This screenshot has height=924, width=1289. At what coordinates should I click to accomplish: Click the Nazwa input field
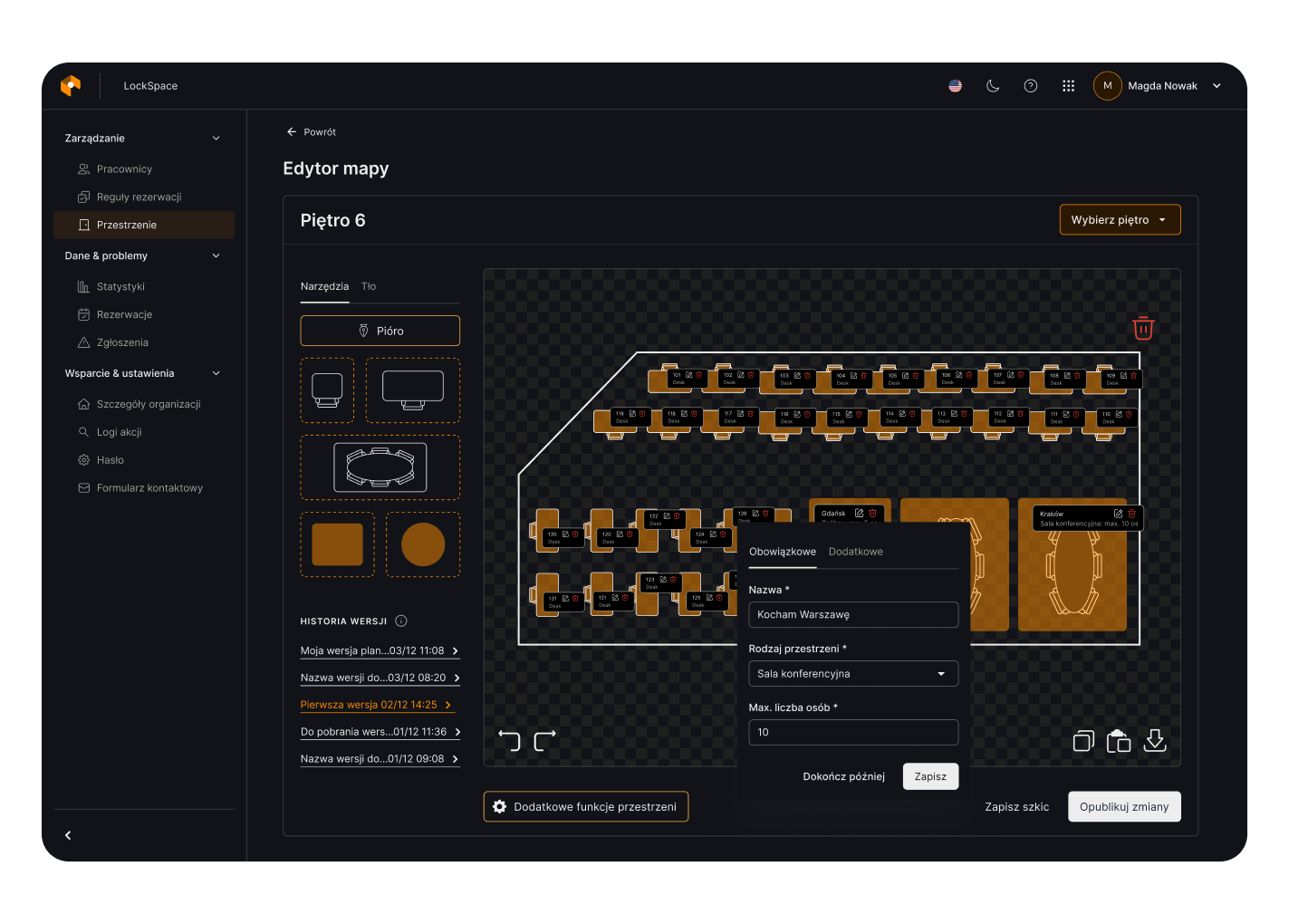[852, 615]
